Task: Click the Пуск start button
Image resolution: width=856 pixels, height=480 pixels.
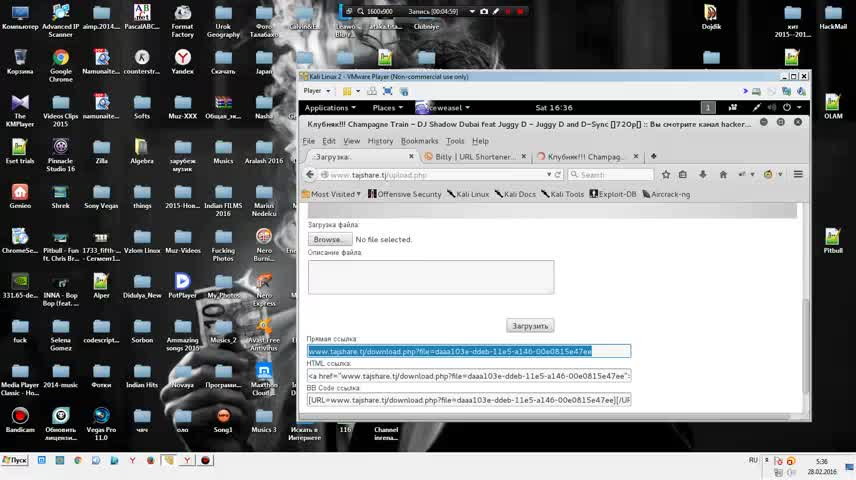Action: pos(15,460)
